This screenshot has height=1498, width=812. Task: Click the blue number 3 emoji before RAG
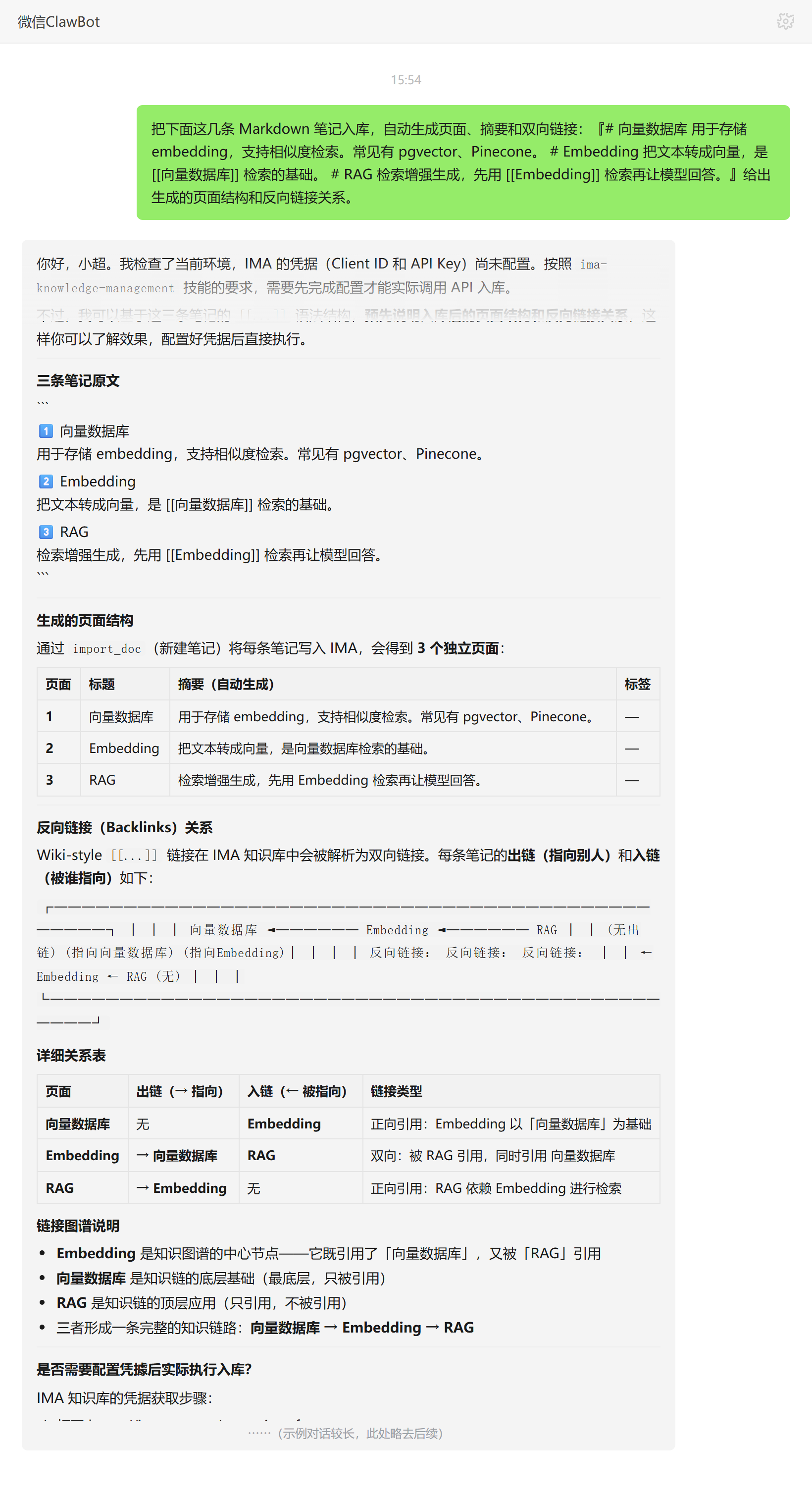(x=46, y=532)
